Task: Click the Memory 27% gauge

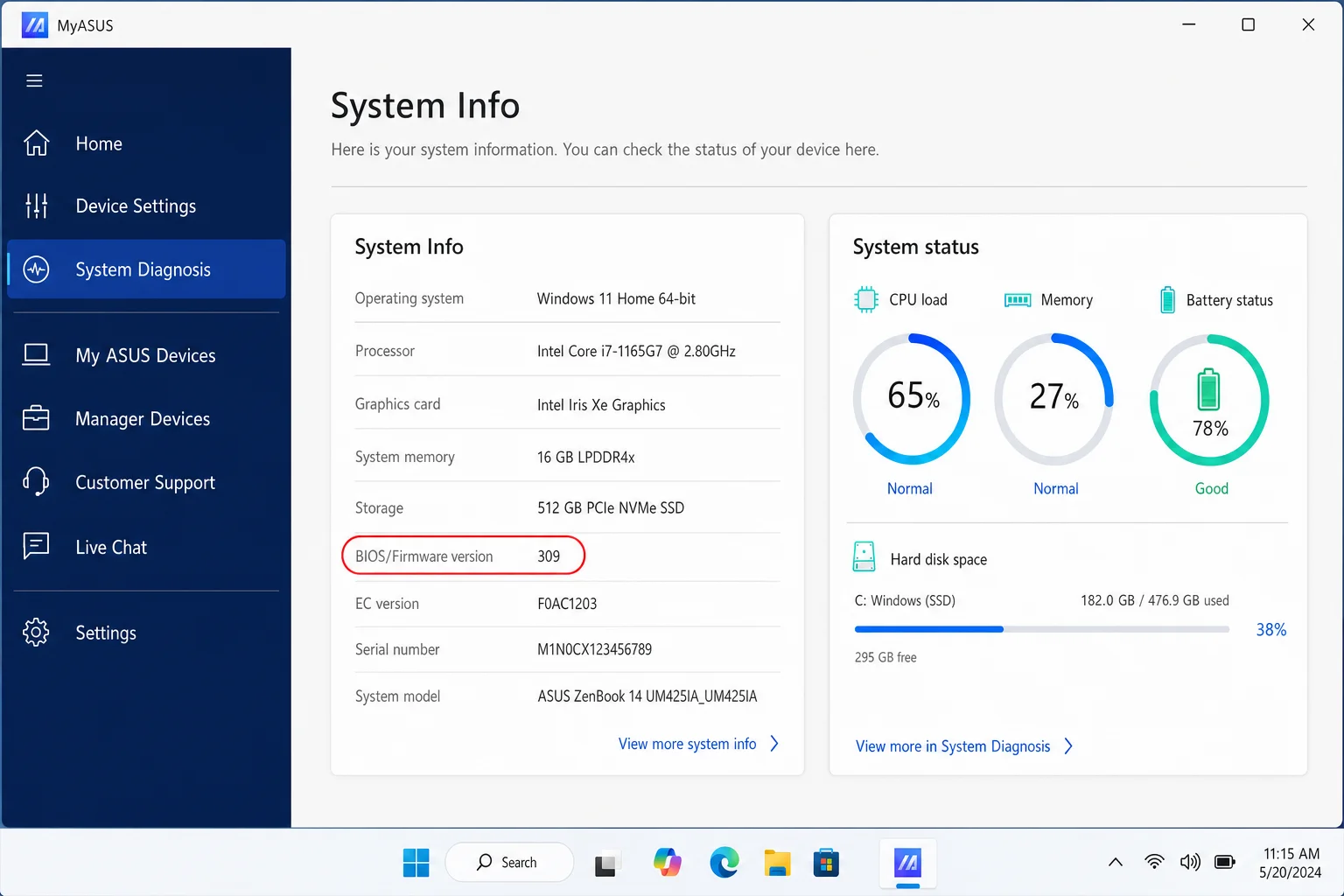Action: click(x=1054, y=398)
